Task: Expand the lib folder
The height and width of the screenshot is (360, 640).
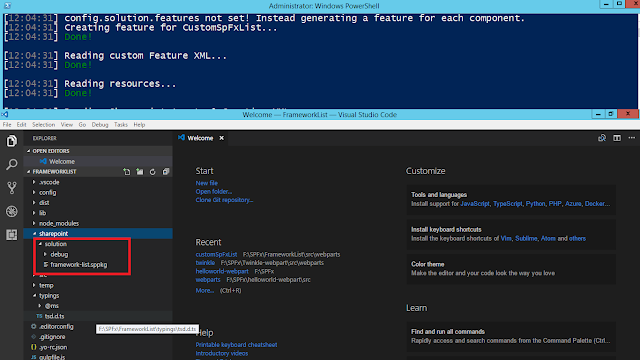Action: click(98, 213)
